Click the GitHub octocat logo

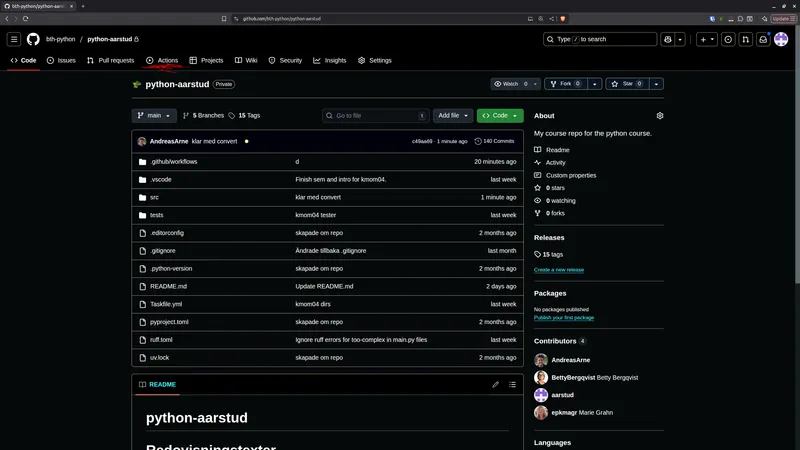point(33,39)
